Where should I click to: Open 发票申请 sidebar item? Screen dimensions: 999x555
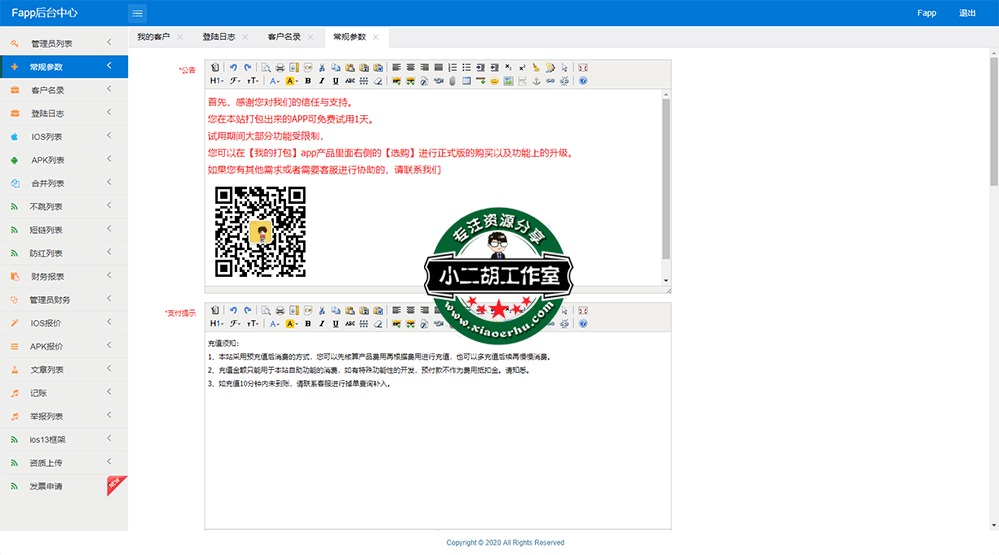point(64,486)
